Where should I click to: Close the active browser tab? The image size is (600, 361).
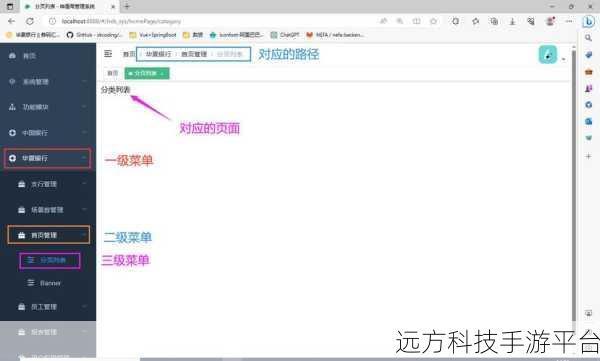pyautogui.click(x=113, y=7)
